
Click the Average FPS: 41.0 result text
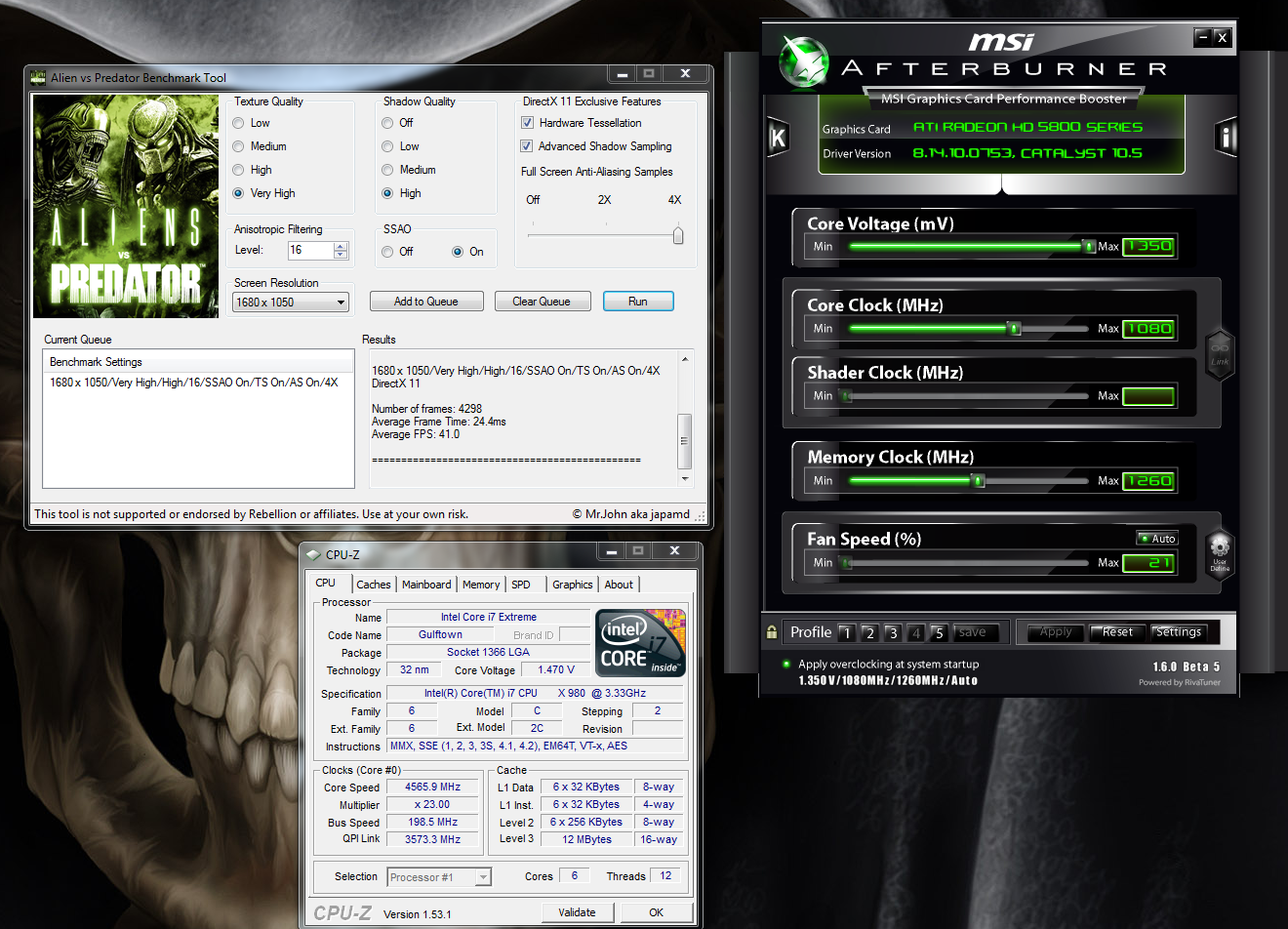tap(416, 434)
